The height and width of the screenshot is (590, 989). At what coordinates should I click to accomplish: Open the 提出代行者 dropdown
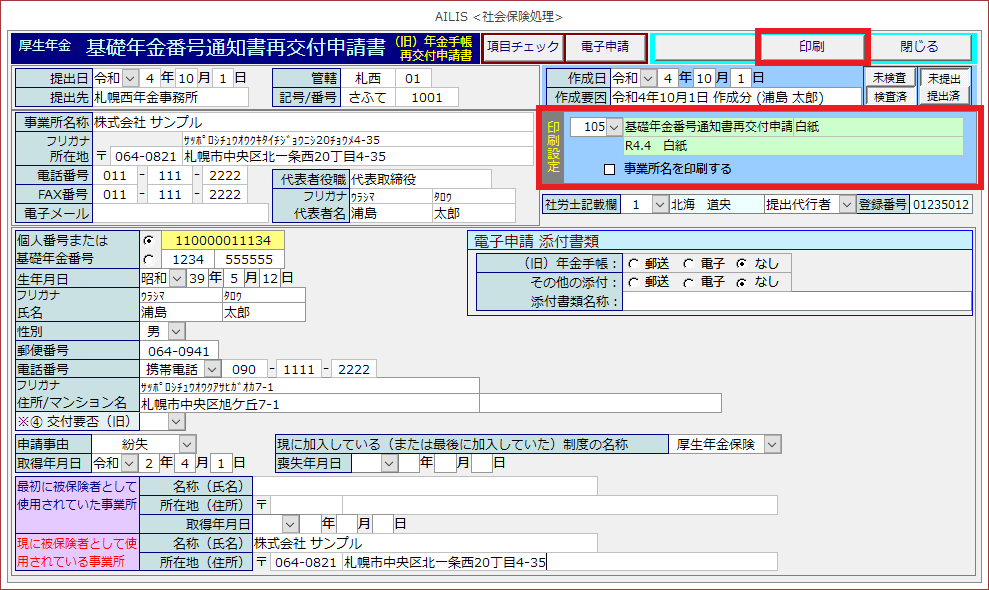847,204
